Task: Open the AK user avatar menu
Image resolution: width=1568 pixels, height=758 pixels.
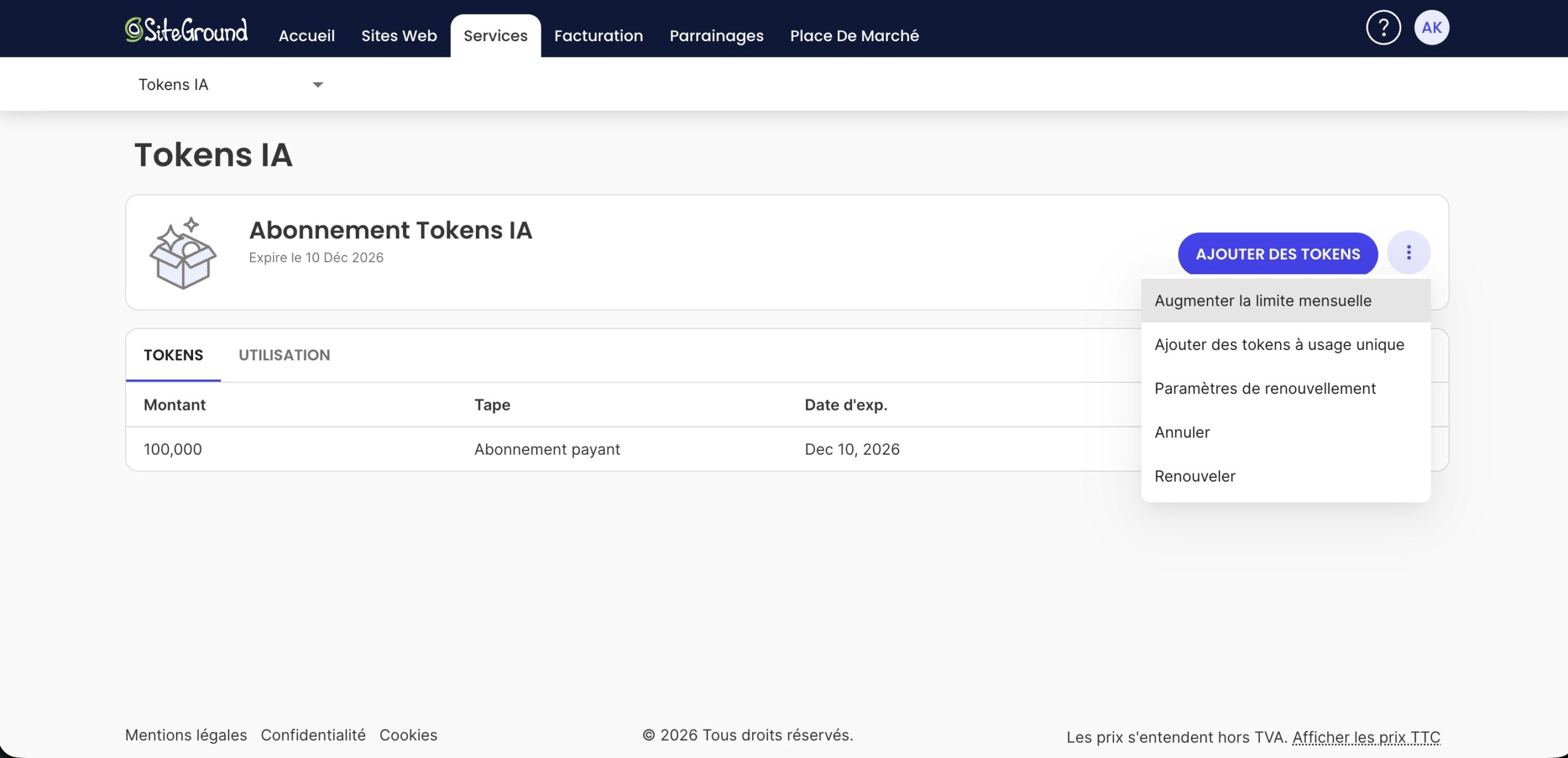Action: tap(1431, 28)
